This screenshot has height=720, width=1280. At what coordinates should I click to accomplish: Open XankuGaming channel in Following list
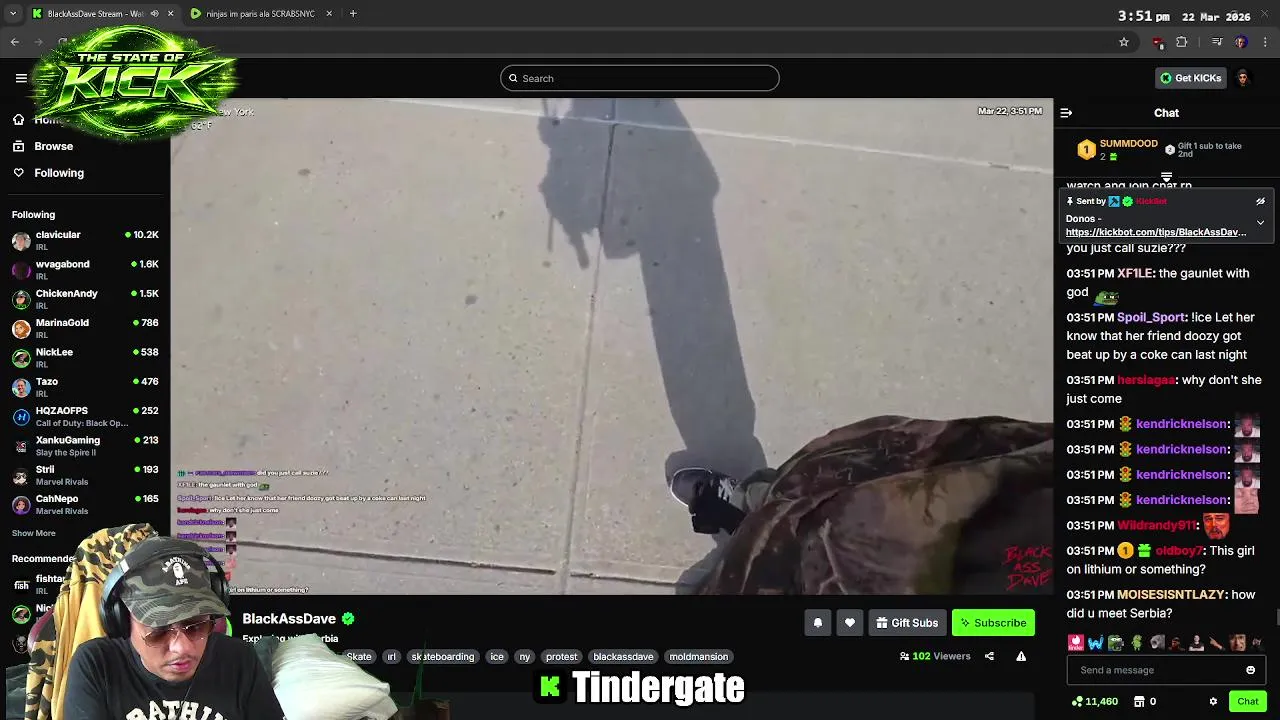pos(85,446)
